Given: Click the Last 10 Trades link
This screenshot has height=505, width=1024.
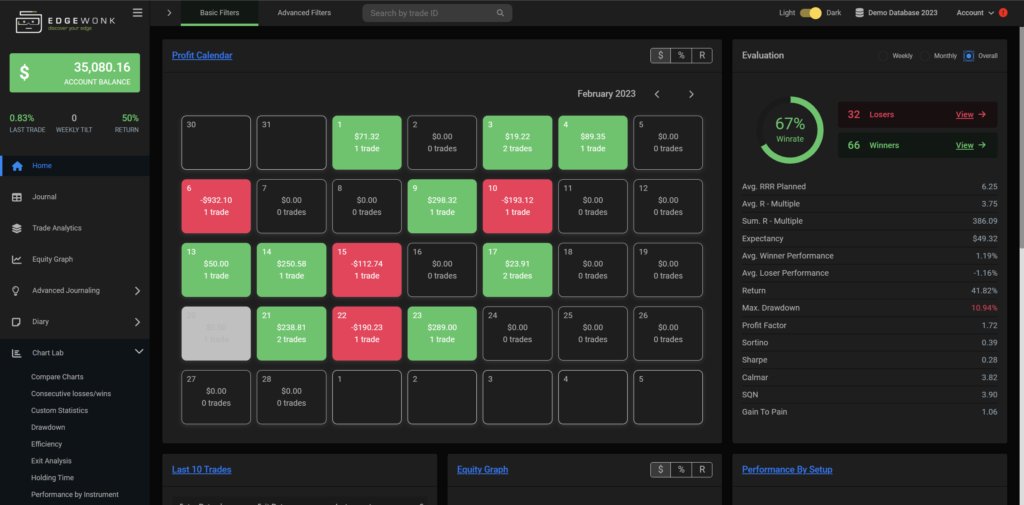Looking at the screenshot, I should point(201,470).
